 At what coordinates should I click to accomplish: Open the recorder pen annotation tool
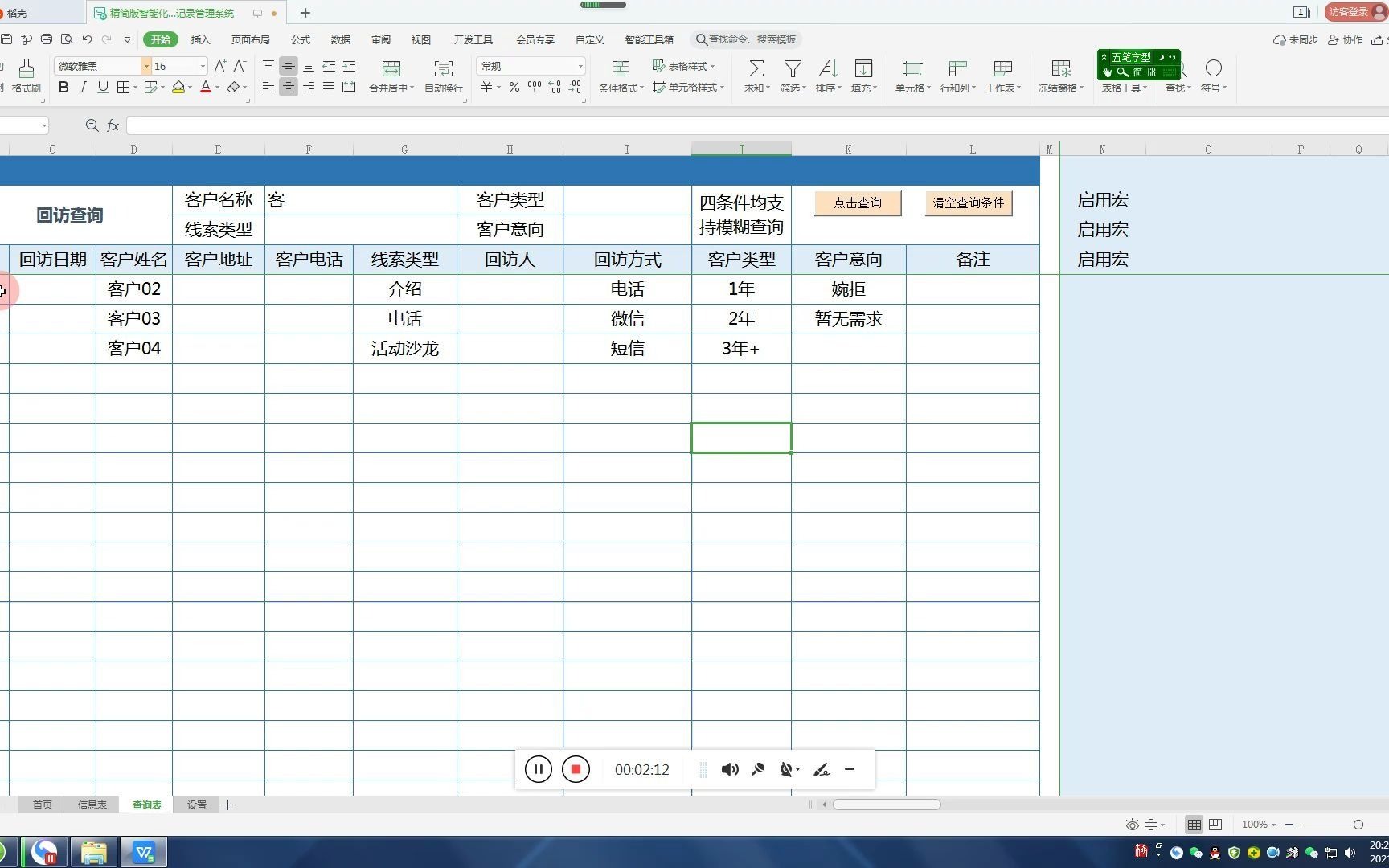coord(821,769)
